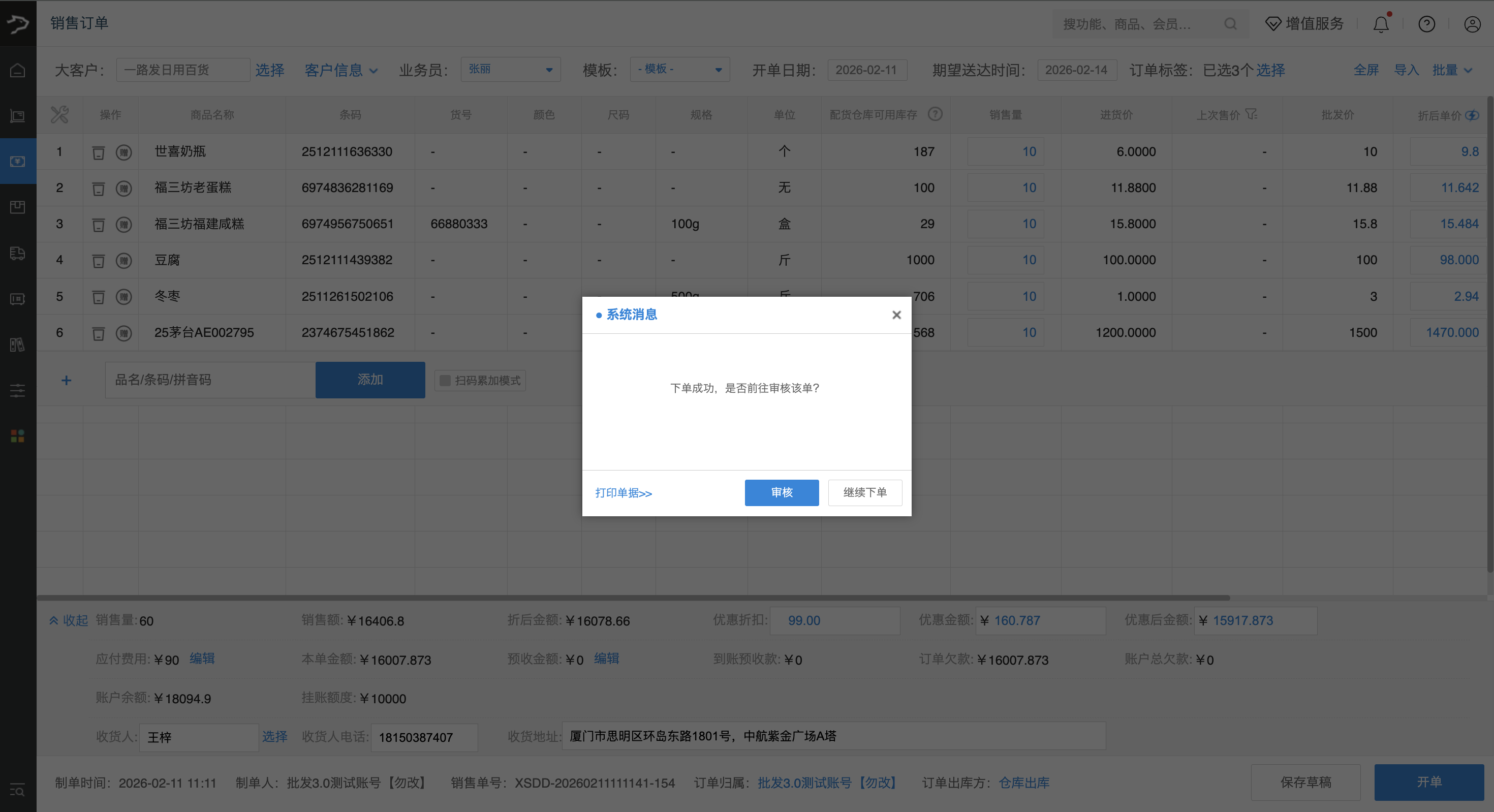Click the gift icon on the 世喜奶瓶 row

(x=123, y=151)
